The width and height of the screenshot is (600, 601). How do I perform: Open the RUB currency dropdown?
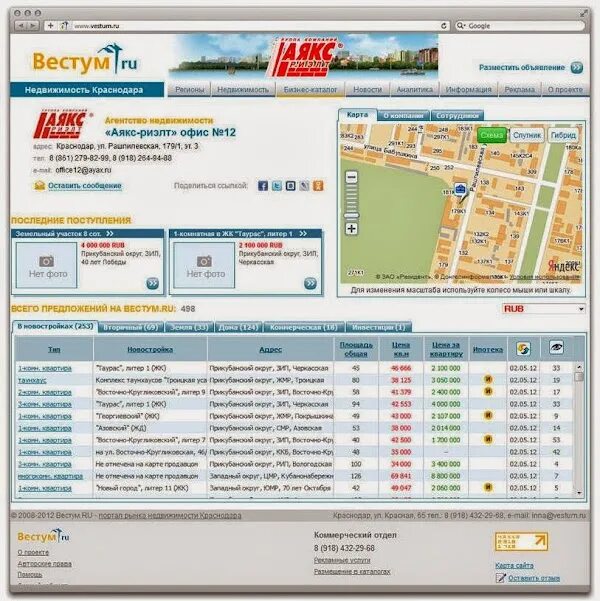[x=544, y=309]
